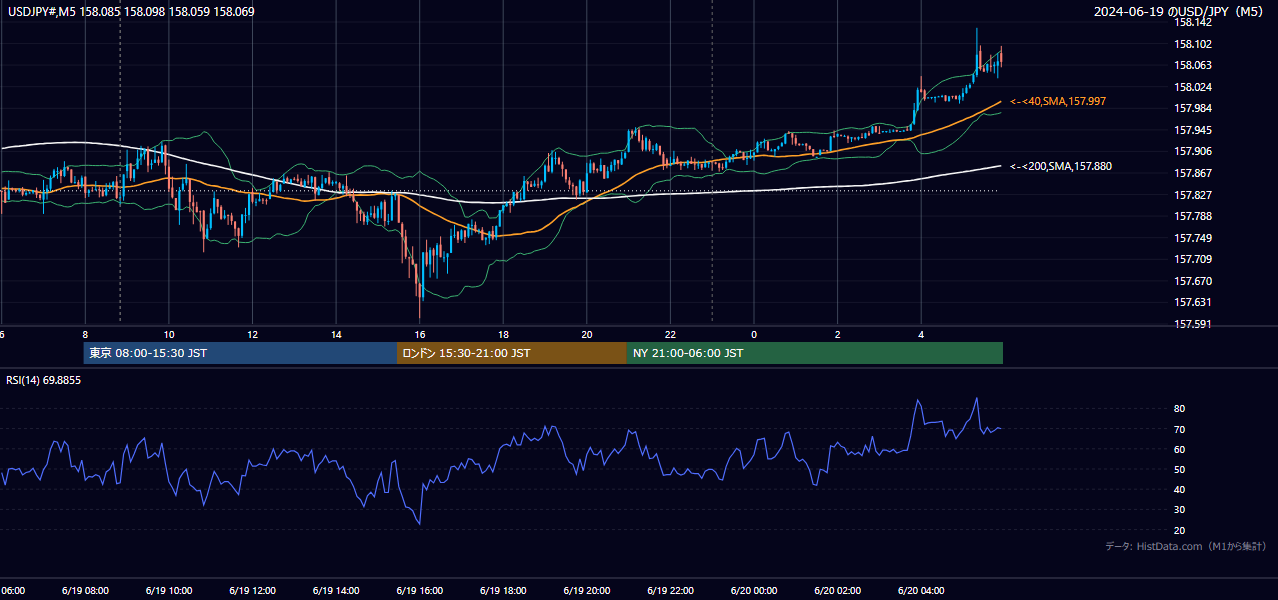Viewport: 1278px width, 600px height.
Task: Click price axis label 157.984
Action: pos(1193,109)
